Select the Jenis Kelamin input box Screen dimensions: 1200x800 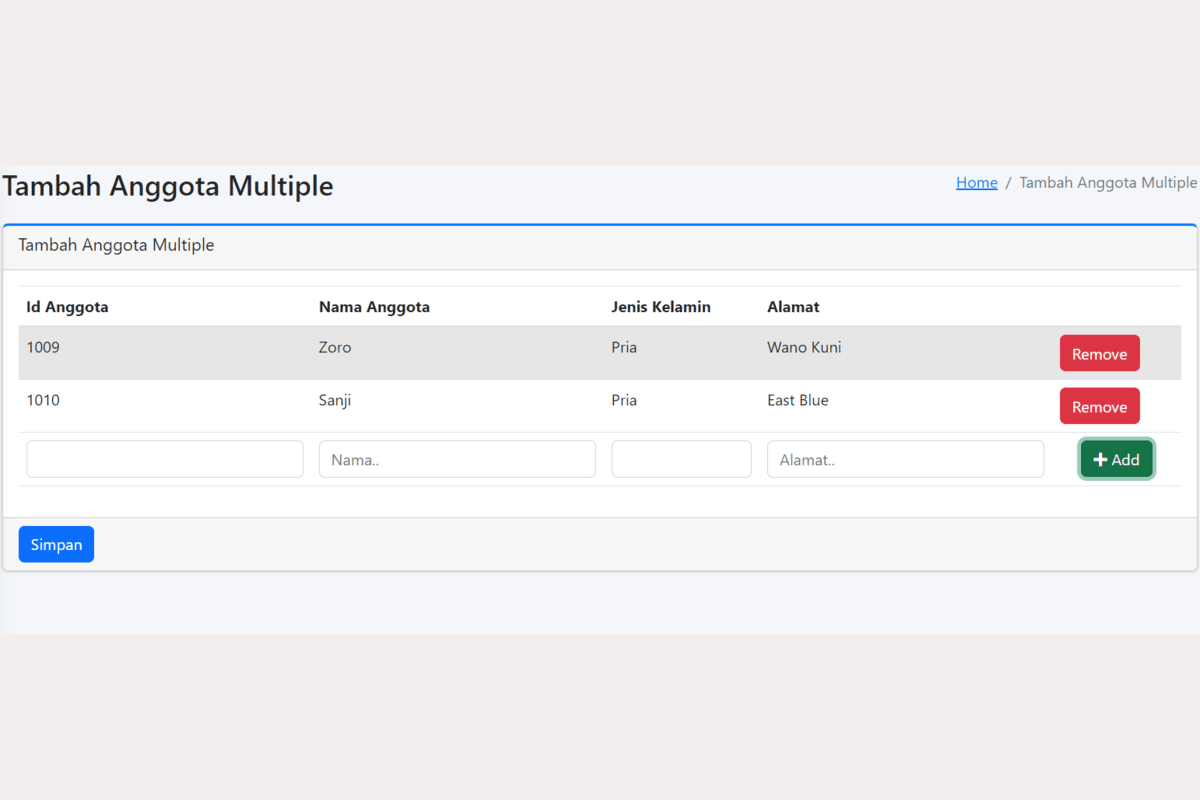(681, 460)
